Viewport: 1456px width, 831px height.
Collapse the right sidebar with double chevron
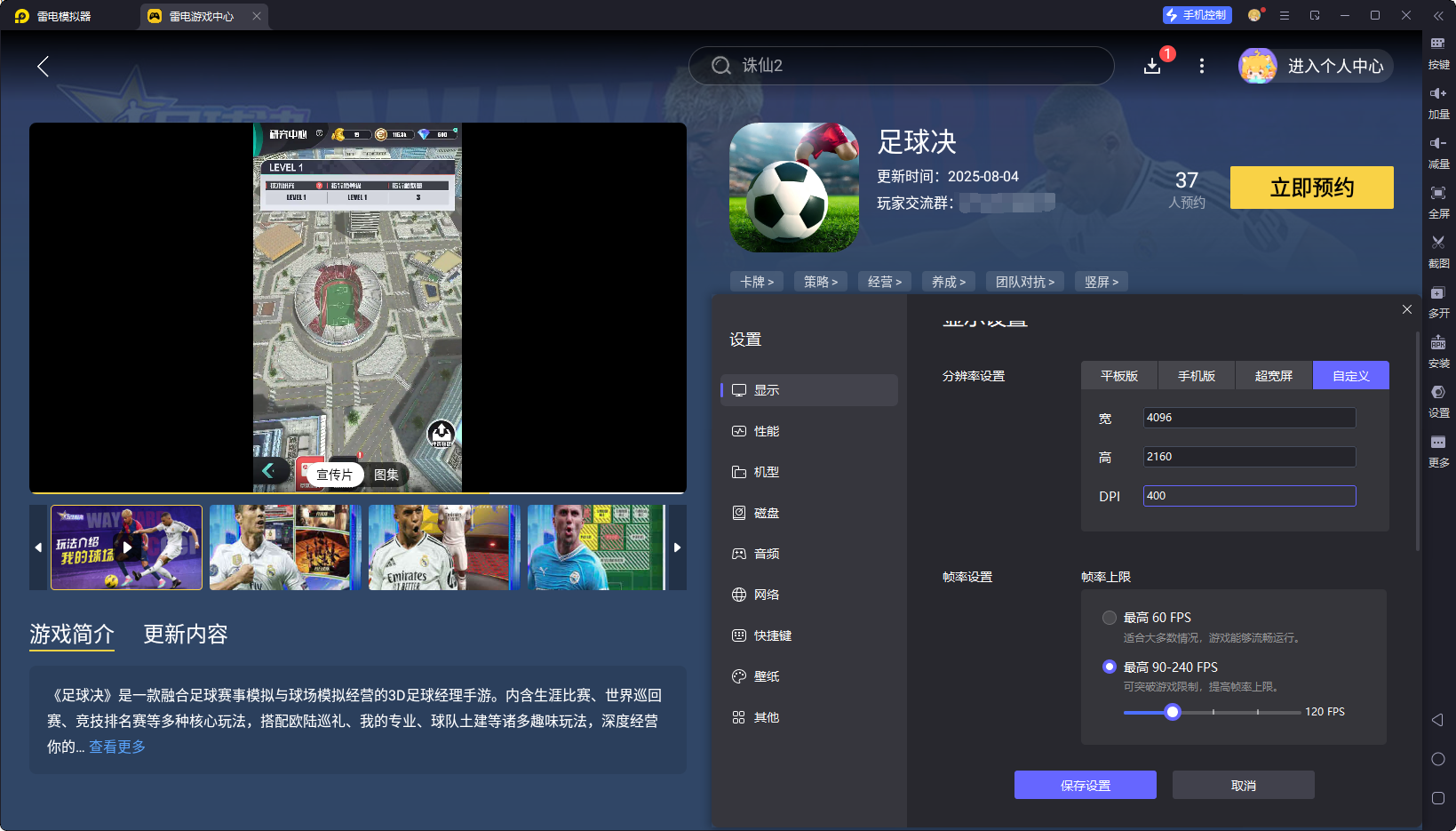click(1438, 15)
